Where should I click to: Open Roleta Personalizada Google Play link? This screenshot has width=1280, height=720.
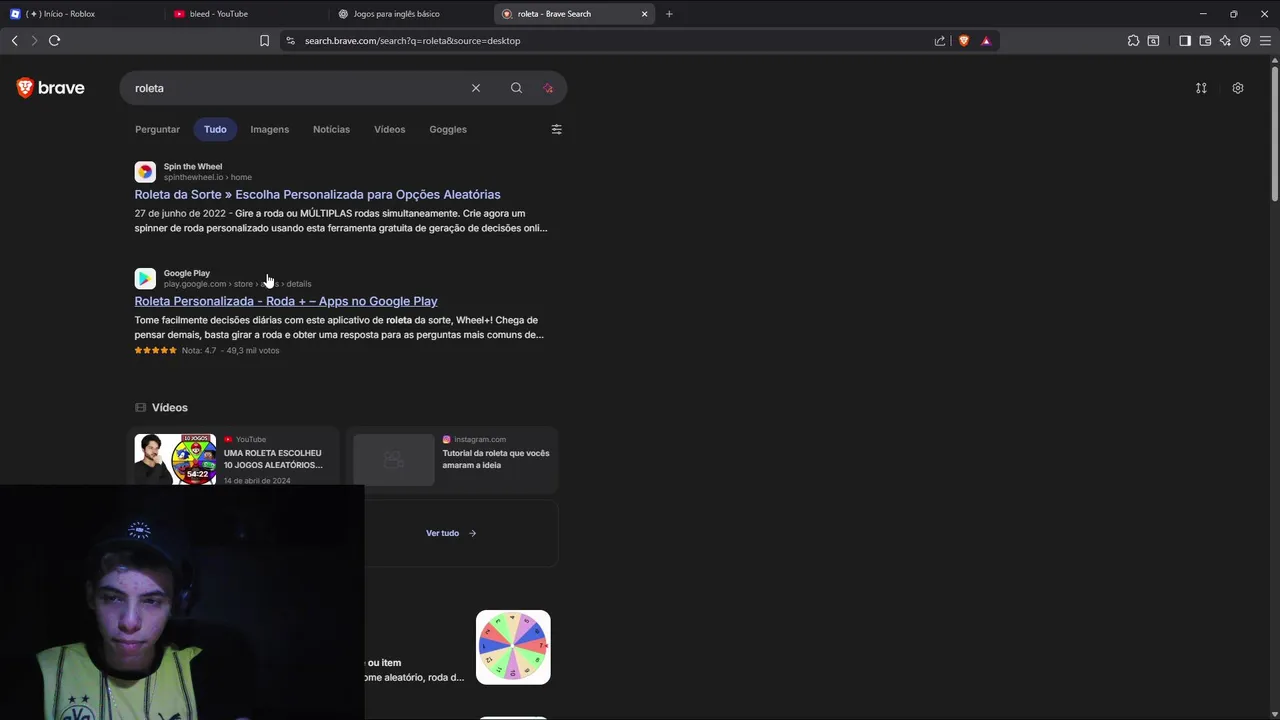pyautogui.click(x=286, y=301)
